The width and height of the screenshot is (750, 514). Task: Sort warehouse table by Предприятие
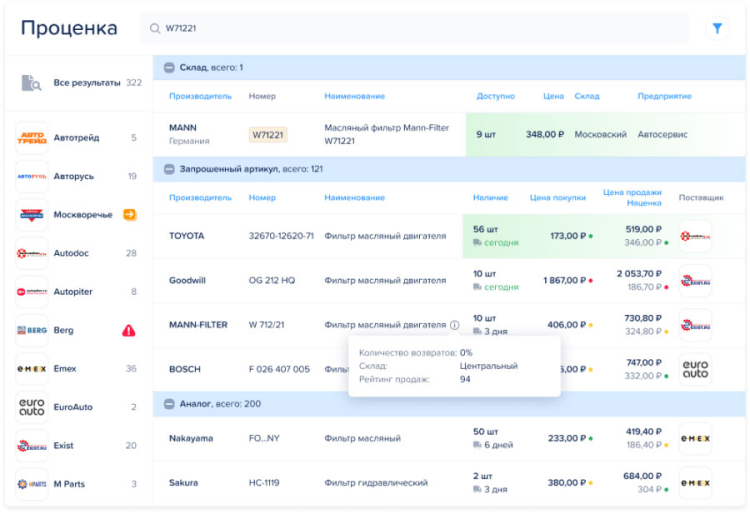pyautogui.click(x=664, y=96)
